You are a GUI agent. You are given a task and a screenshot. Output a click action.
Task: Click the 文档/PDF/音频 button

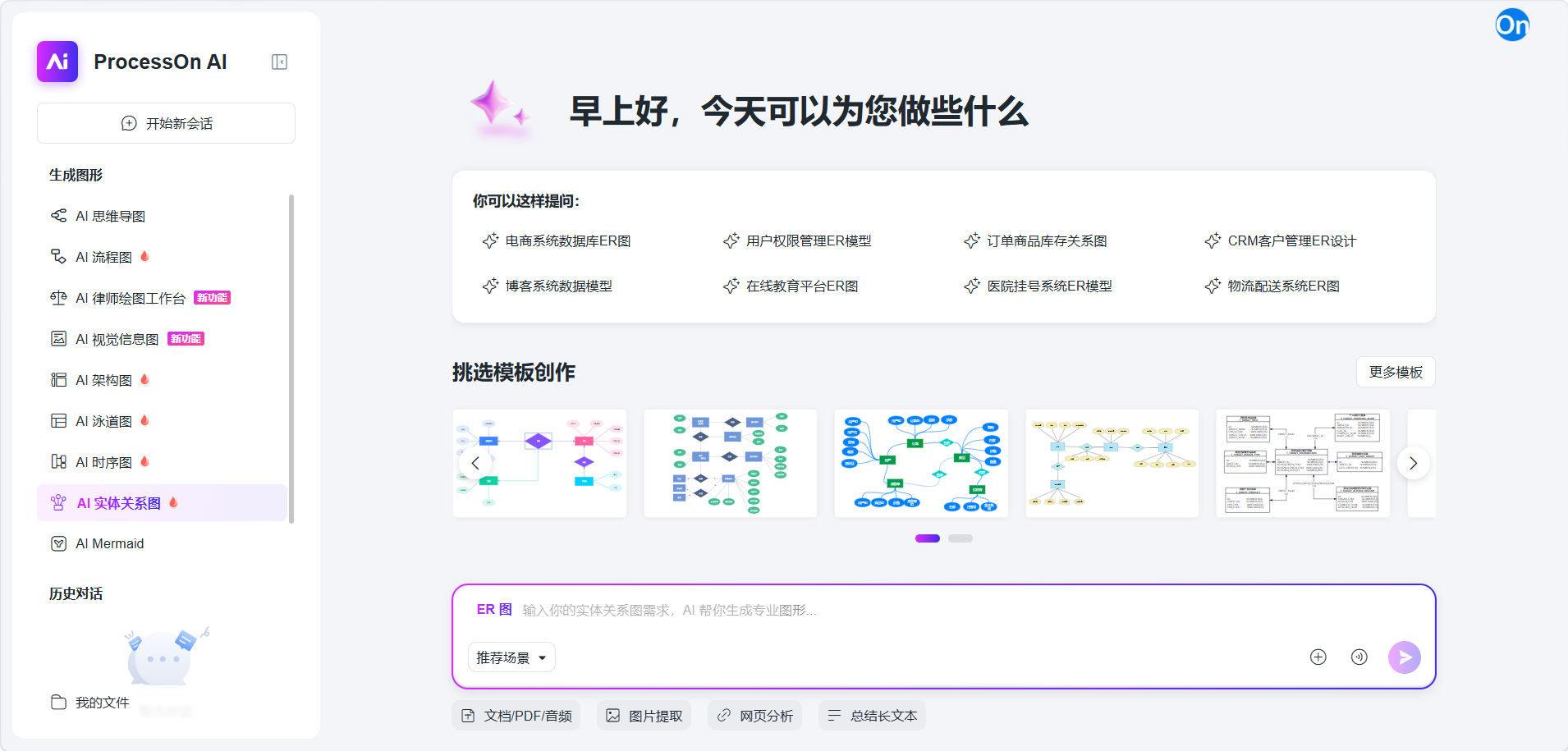516,716
